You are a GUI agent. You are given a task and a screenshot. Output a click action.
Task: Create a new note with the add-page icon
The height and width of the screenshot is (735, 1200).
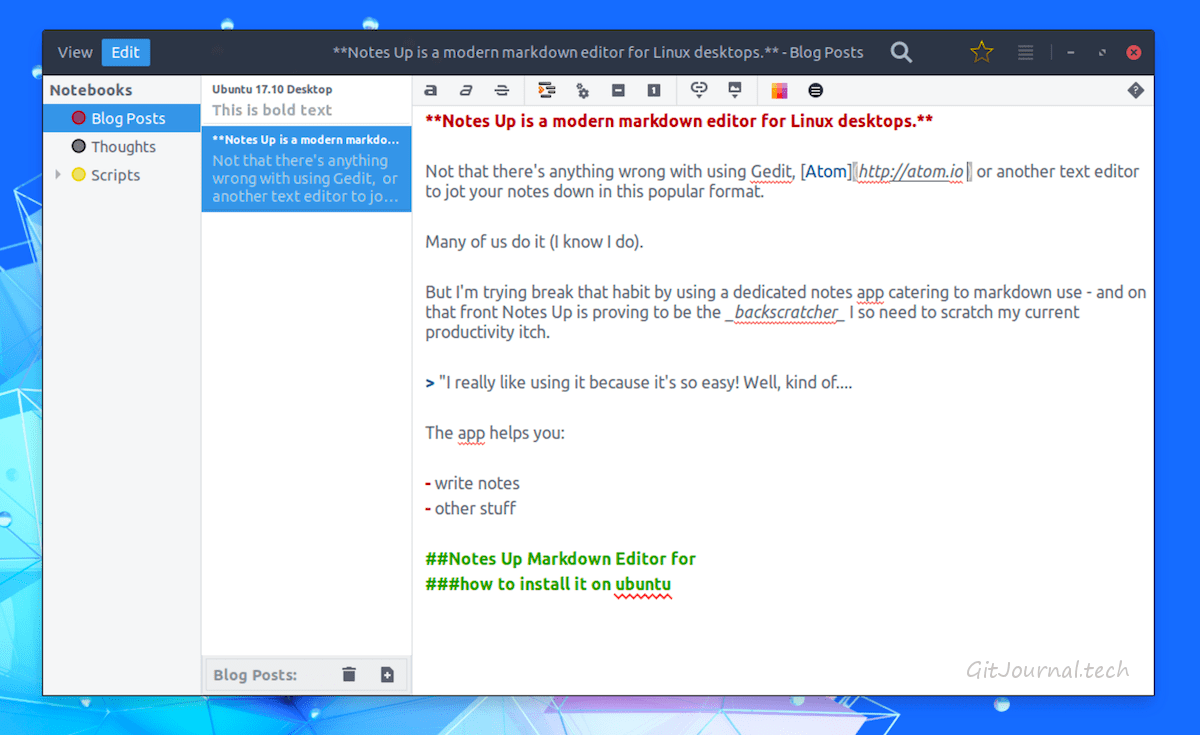point(387,675)
